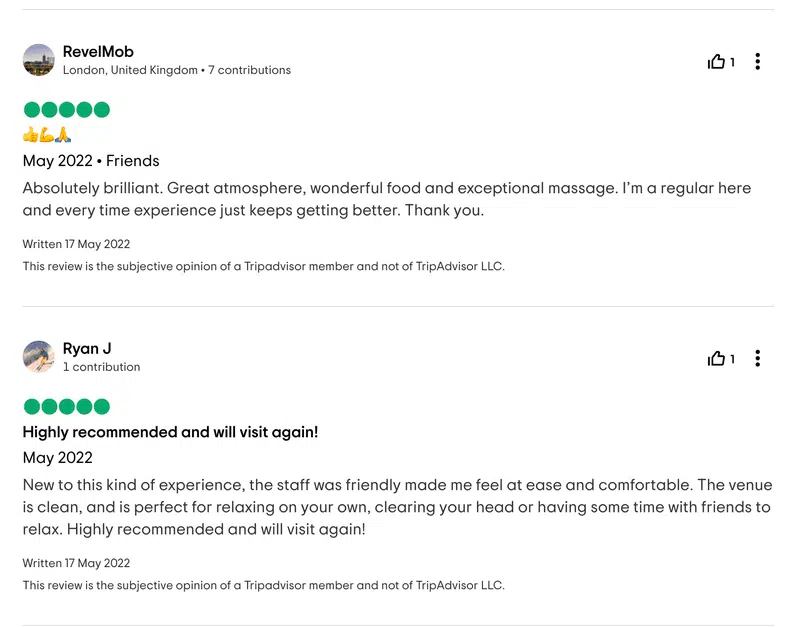Viewport: 800px width, 627px height.
Task: Like RevelMob's review with thumbs-up icon
Action: coord(716,62)
